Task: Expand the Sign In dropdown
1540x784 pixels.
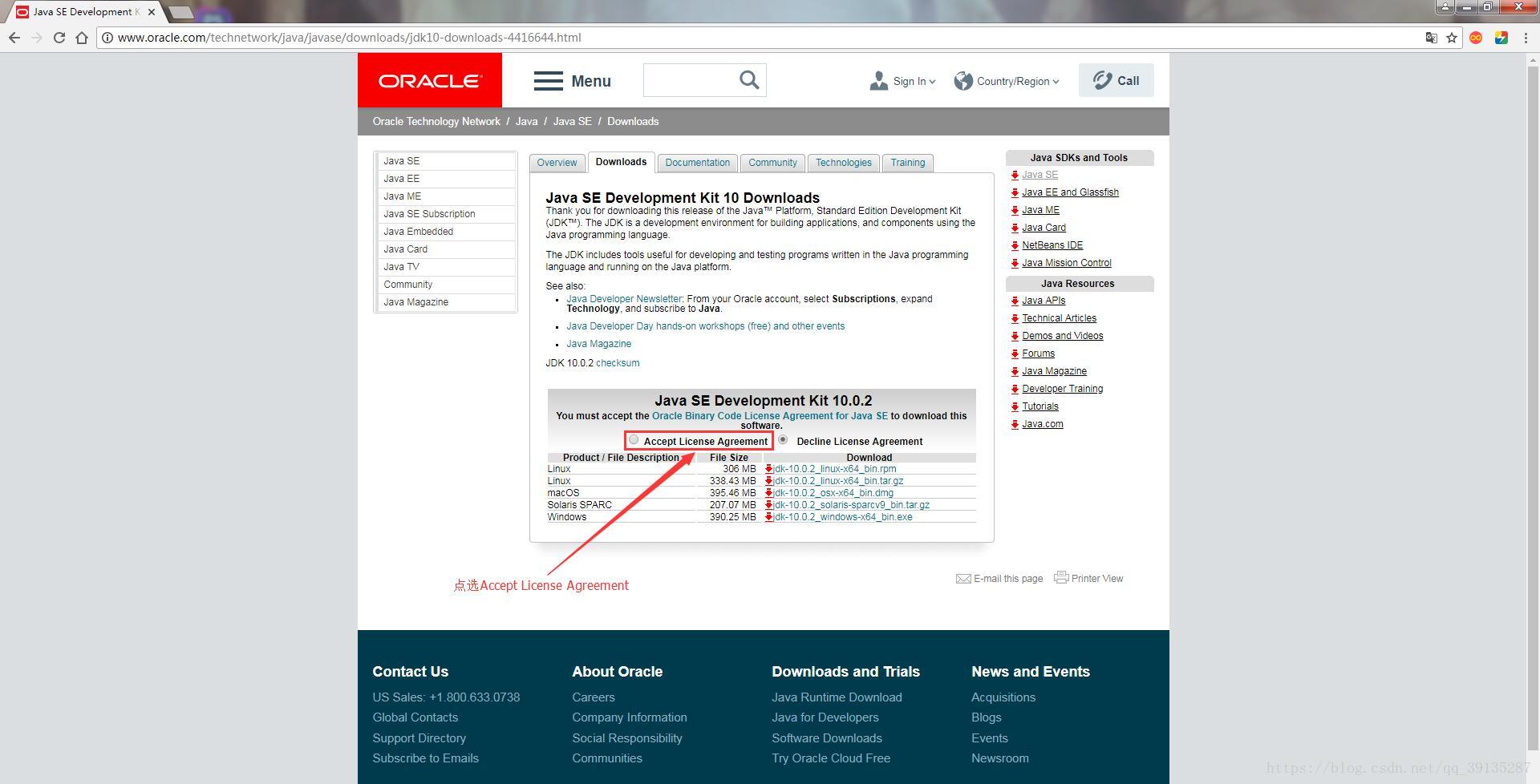Action: point(902,81)
